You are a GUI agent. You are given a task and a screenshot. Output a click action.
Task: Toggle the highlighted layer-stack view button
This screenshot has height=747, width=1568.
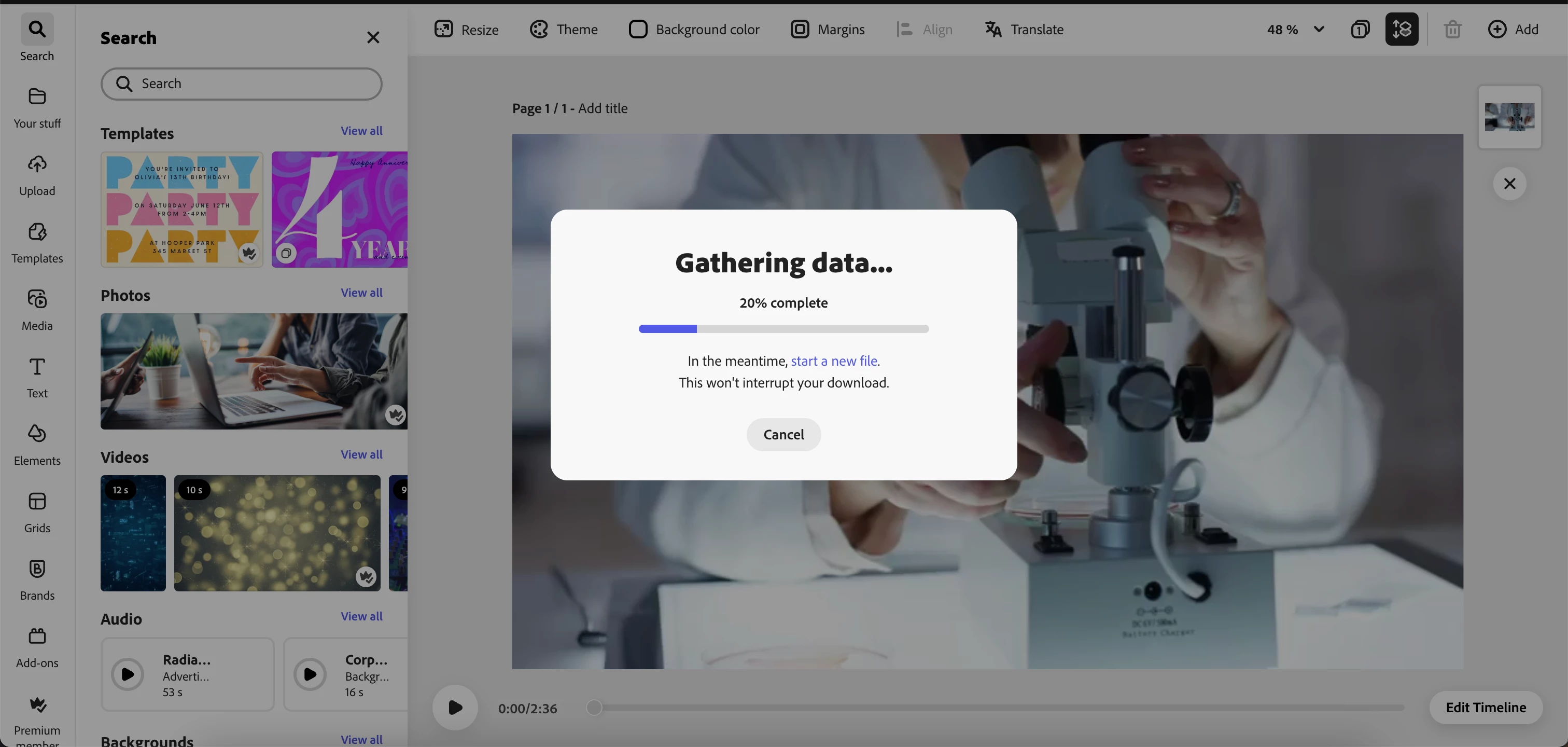(x=1401, y=29)
